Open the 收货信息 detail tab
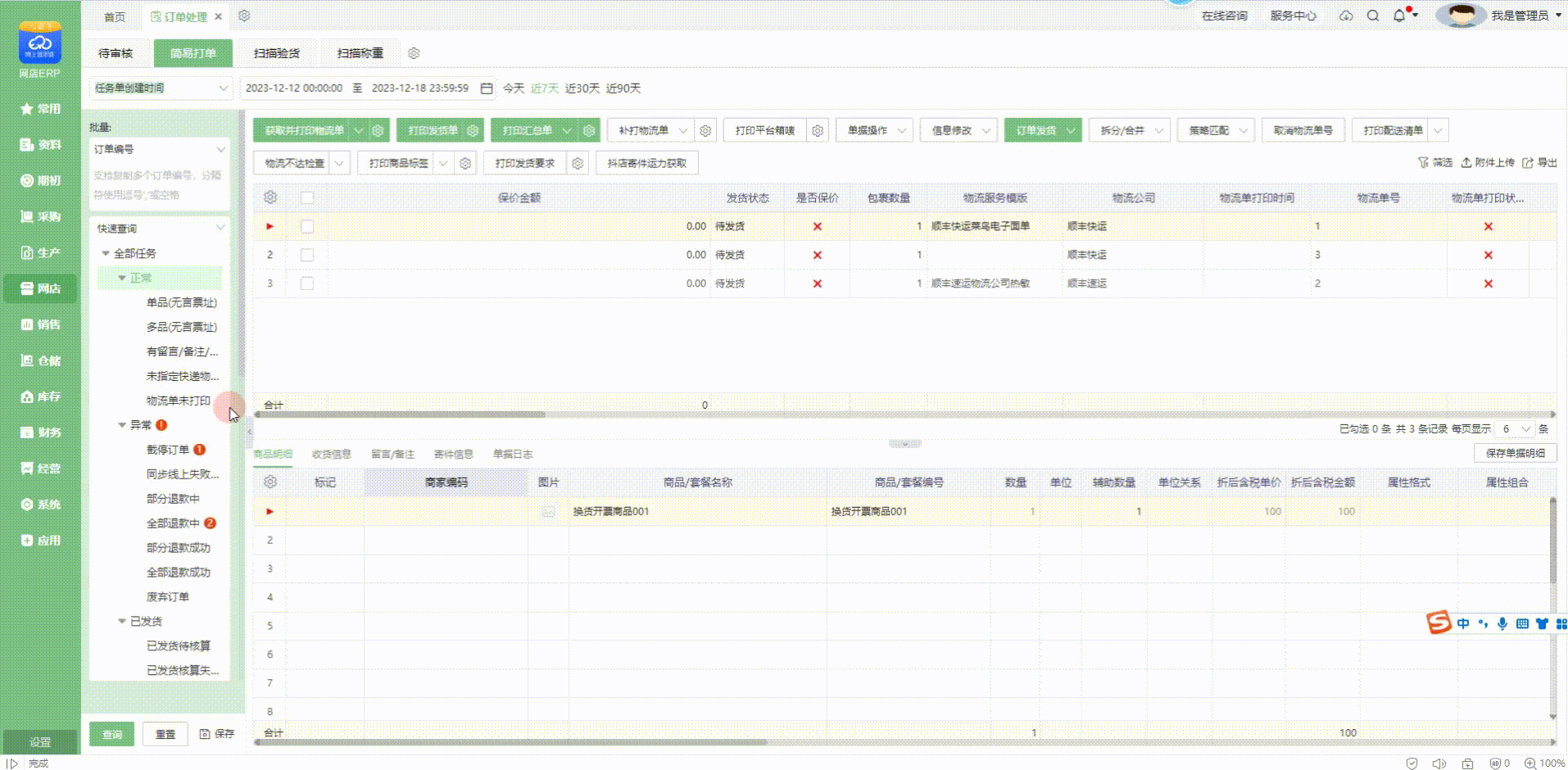Screen dimensions: 1568x770 coord(331,454)
